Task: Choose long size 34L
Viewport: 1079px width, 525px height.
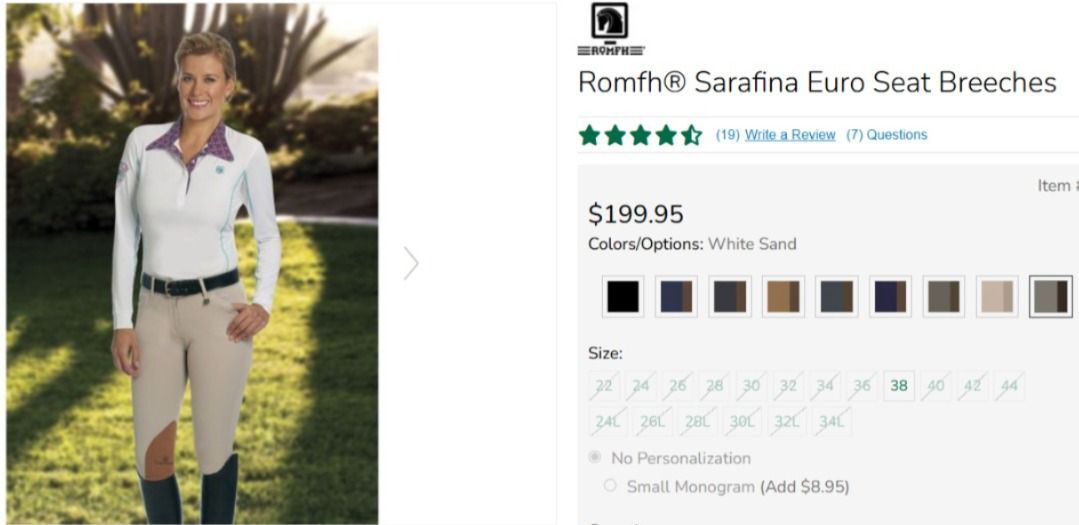Action: click(831, 421)
